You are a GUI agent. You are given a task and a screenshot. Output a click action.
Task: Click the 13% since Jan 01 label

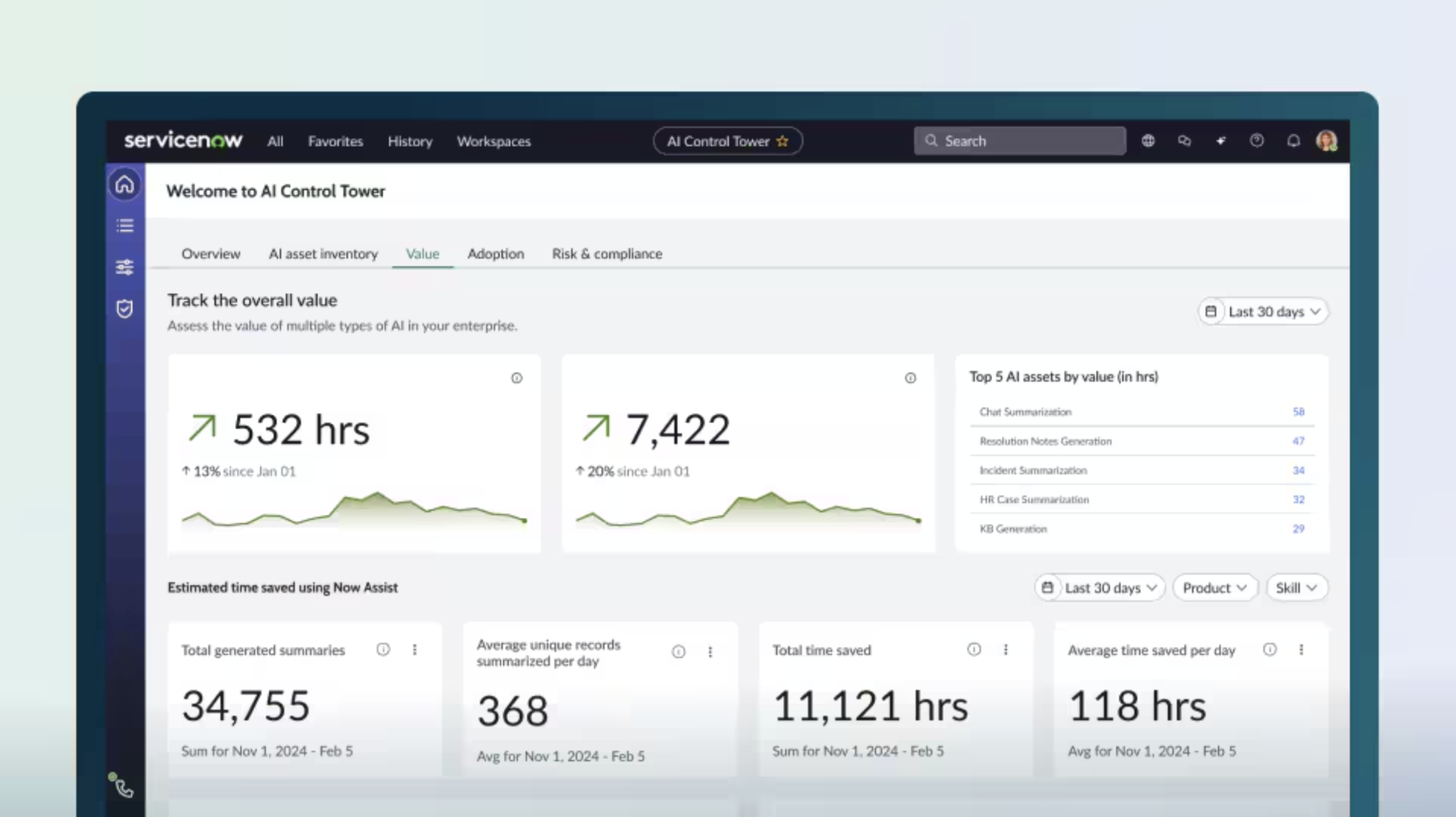[239, 471]
